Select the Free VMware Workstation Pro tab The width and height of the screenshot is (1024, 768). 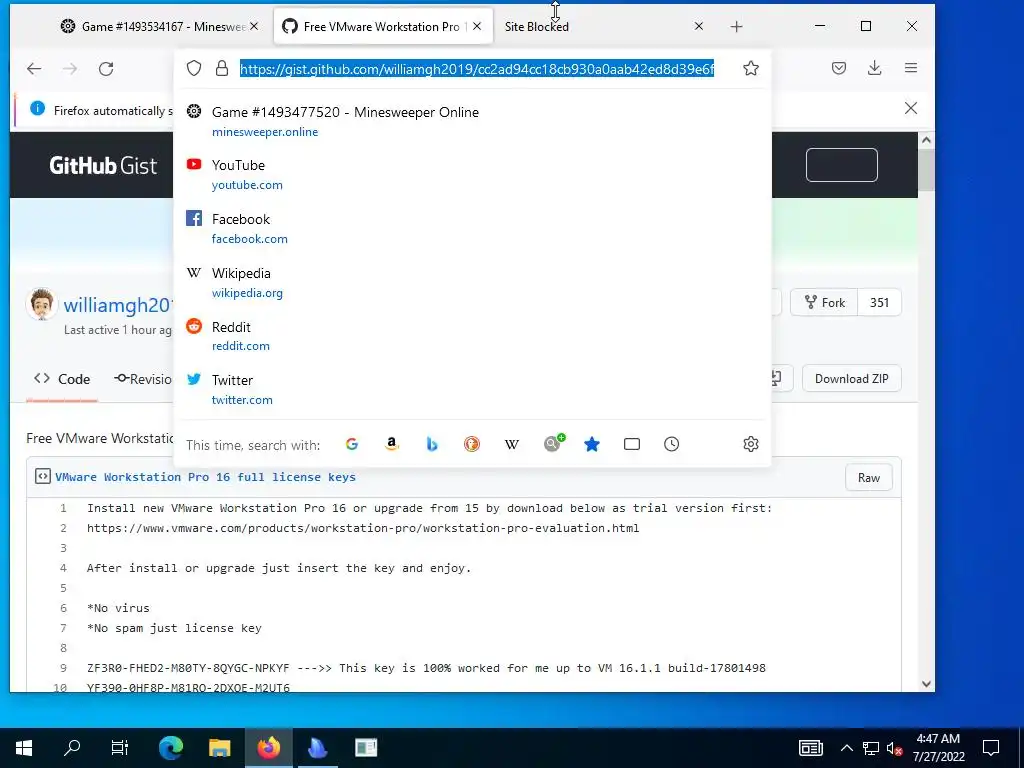382,27
